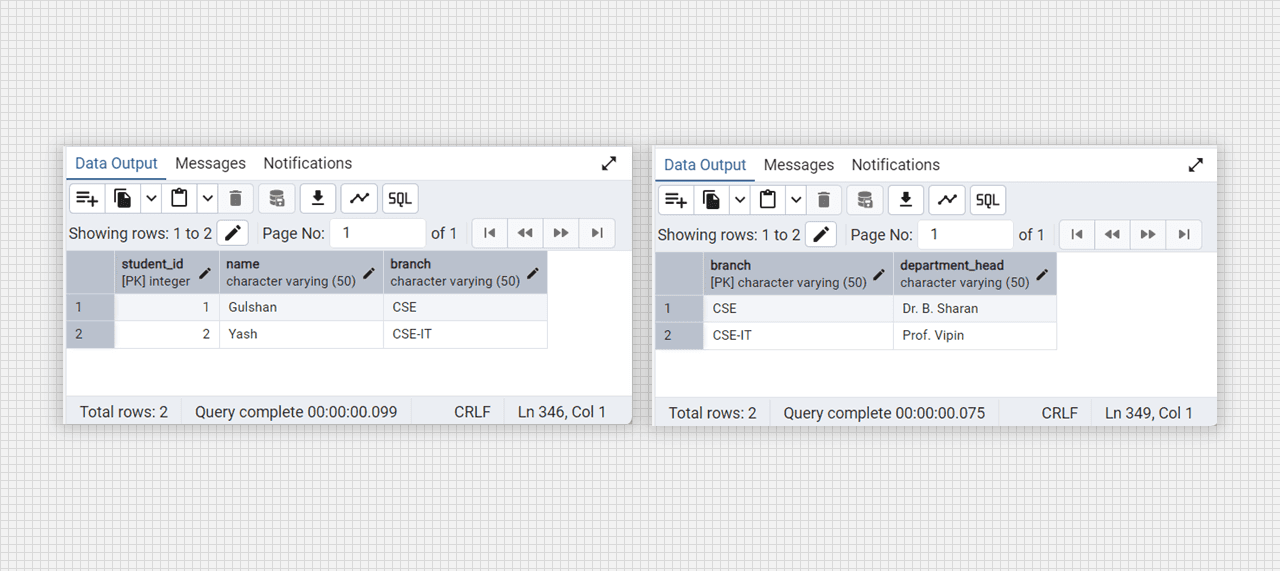Go to first page in left panel

pos(489,233)
